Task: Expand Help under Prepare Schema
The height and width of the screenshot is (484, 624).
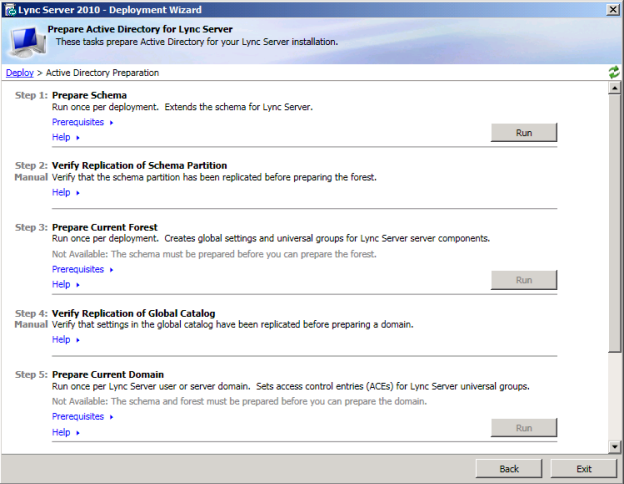Action: click(x=65, y=137)
